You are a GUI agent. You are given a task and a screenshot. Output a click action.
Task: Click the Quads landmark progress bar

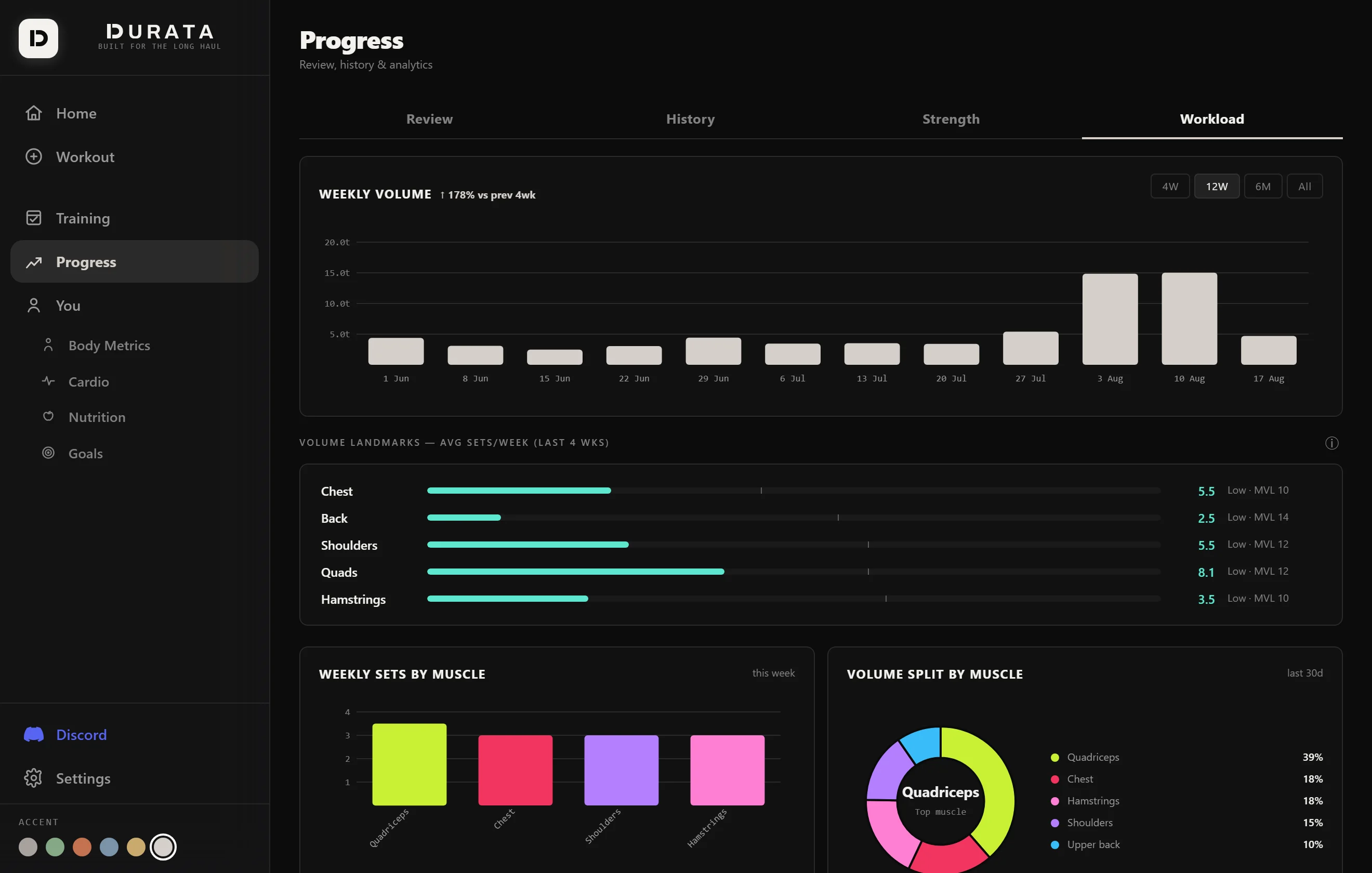point(793,571)
